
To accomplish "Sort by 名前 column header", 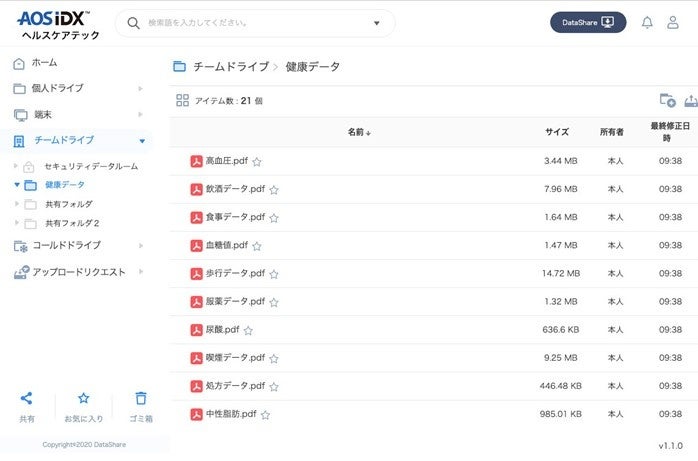I will [359, 132].
